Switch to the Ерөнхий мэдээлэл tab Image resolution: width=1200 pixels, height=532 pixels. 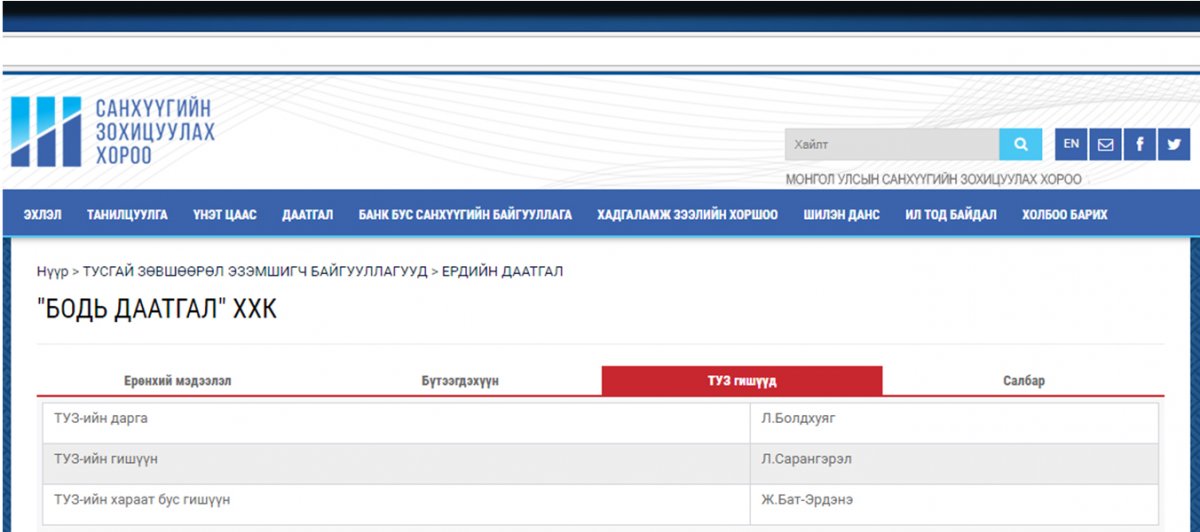(178, 381)
